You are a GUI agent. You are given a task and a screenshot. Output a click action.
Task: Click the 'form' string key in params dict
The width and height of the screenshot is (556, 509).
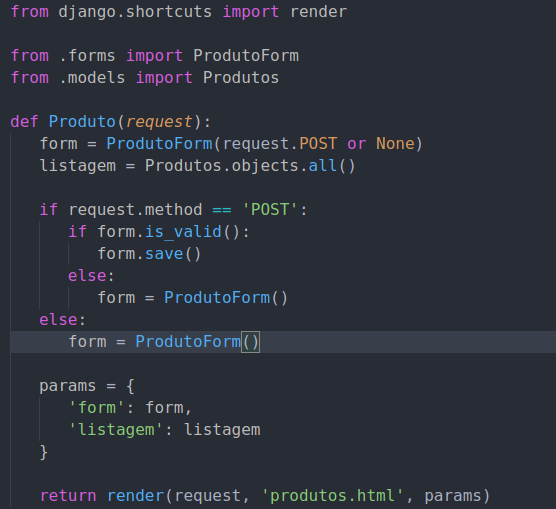coord(97,408)
